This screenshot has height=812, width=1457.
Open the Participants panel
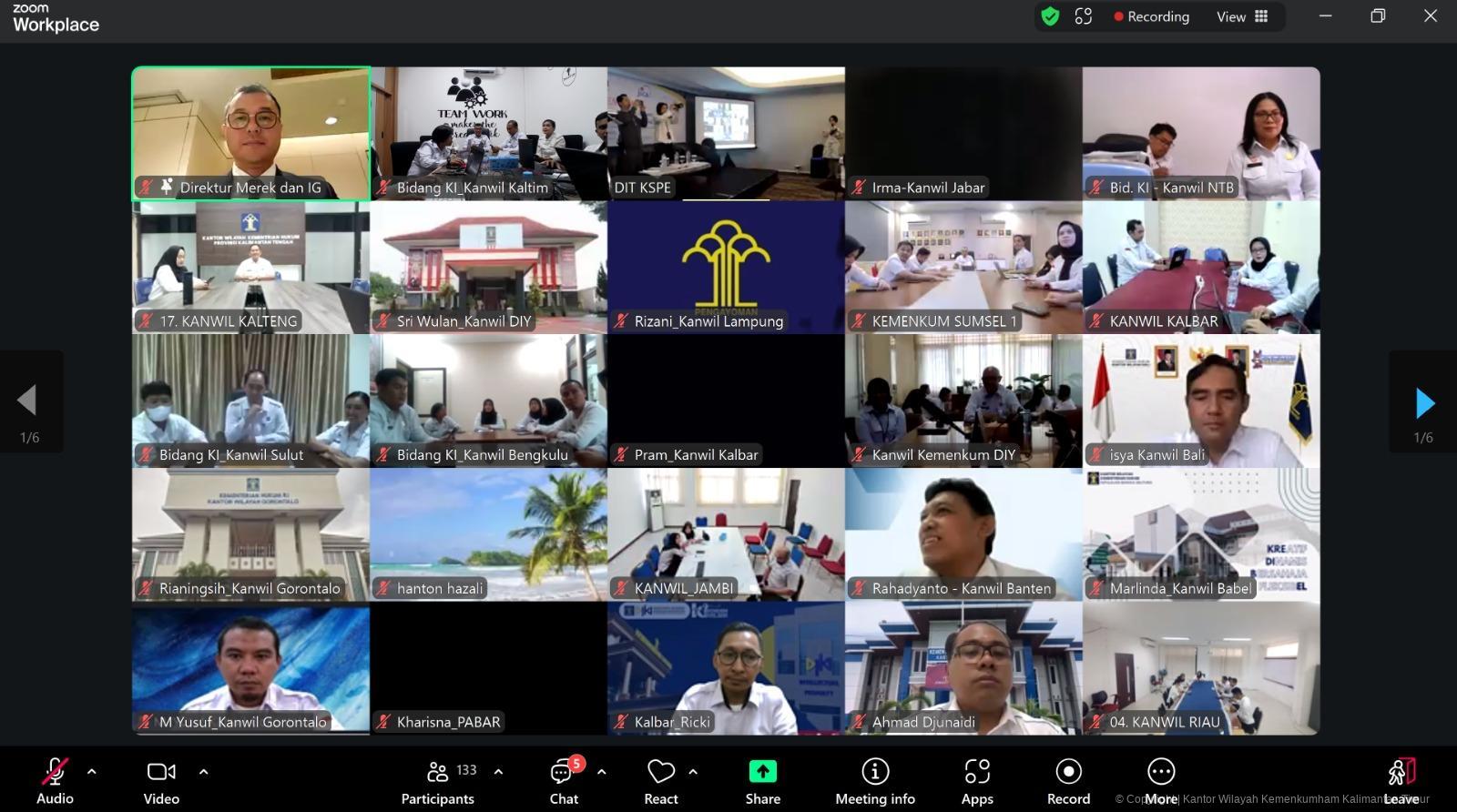click(x=438, y=781)
